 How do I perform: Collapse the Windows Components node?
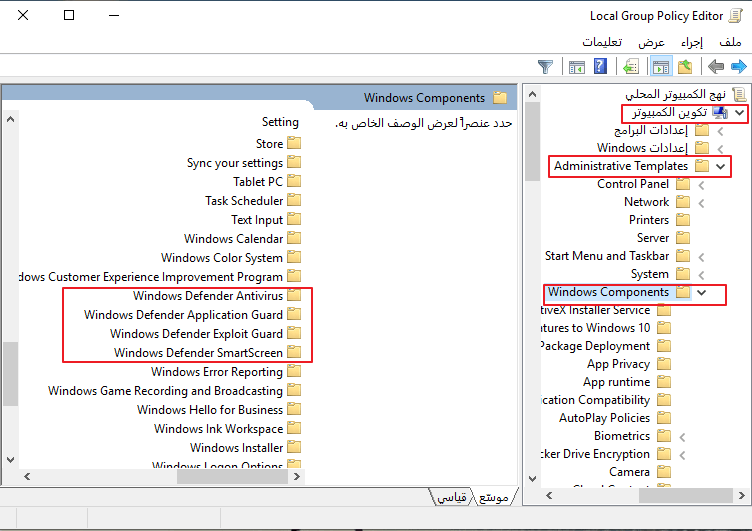tap(702, 292)
